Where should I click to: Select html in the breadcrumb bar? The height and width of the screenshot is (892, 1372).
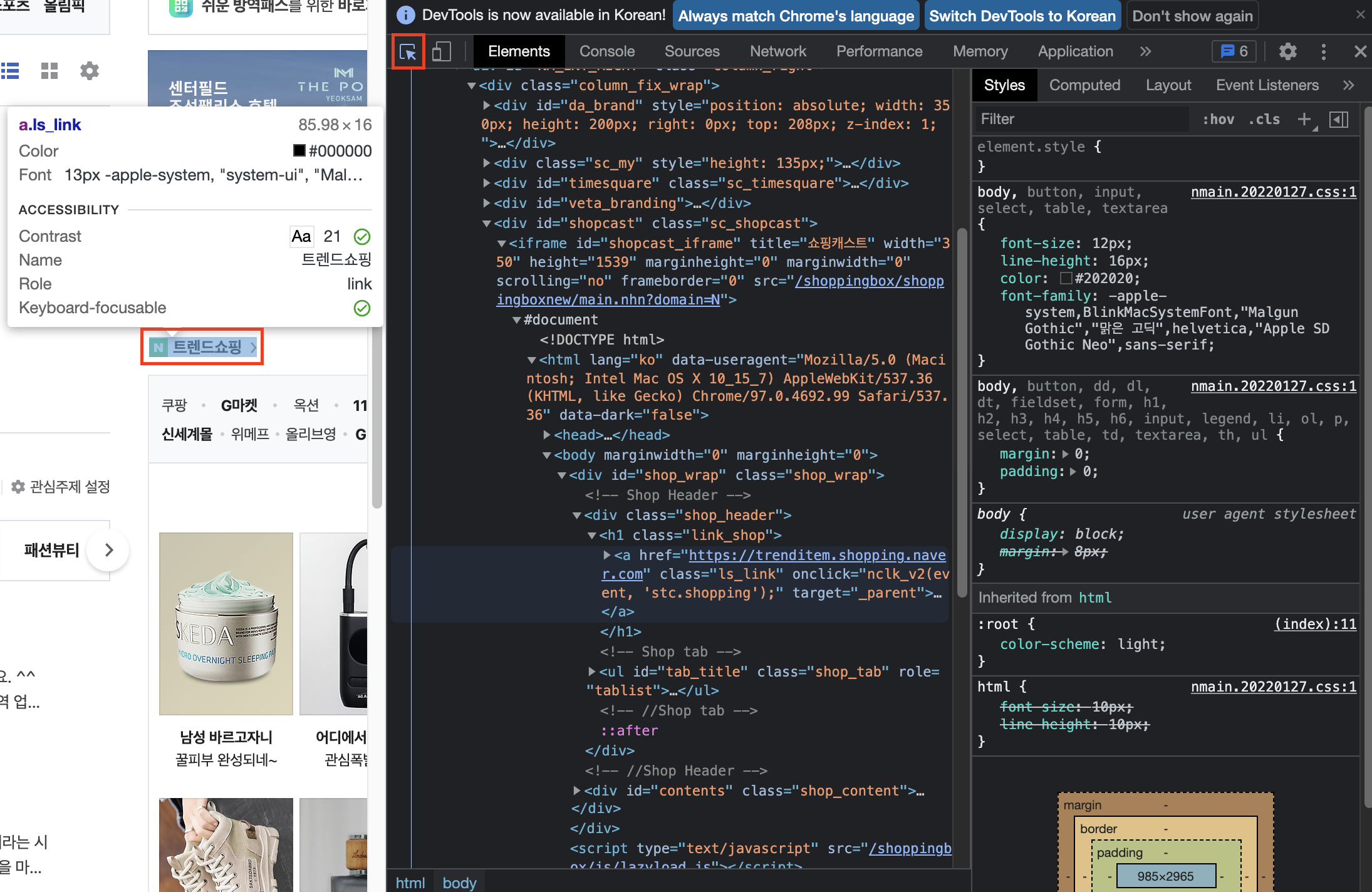410,883
